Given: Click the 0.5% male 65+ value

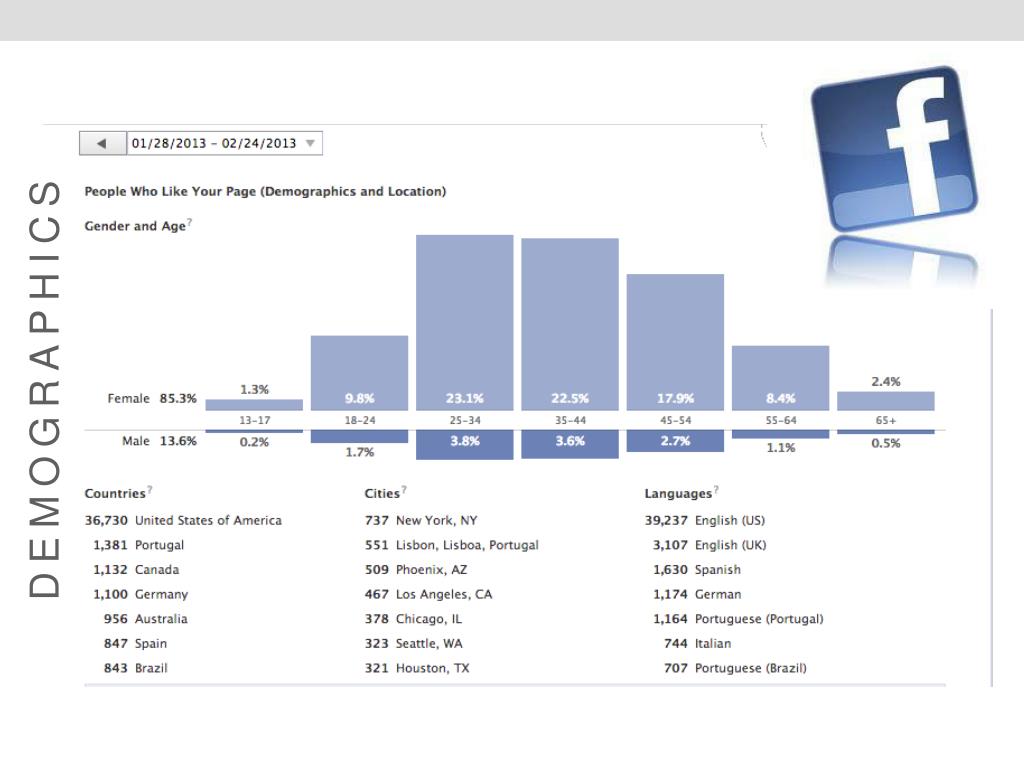Looking at the screenshot, I should [886, 443].
